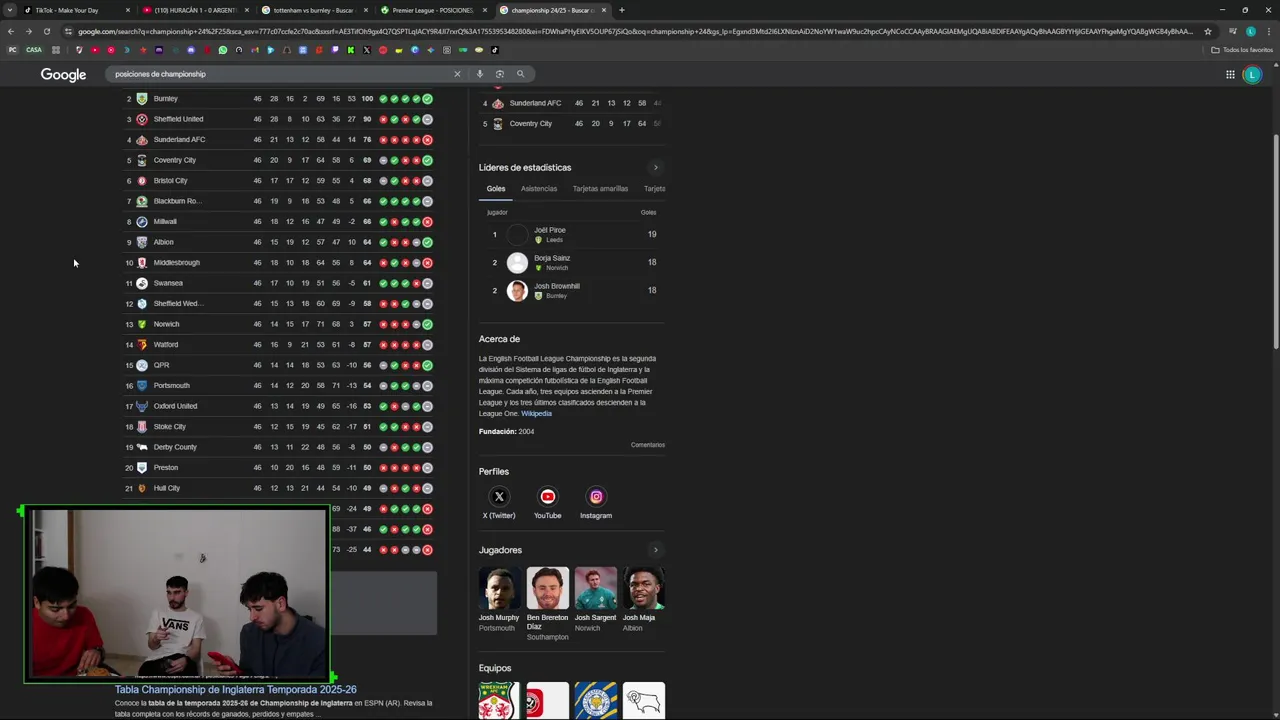Select Norwich team row

point(278,324)
